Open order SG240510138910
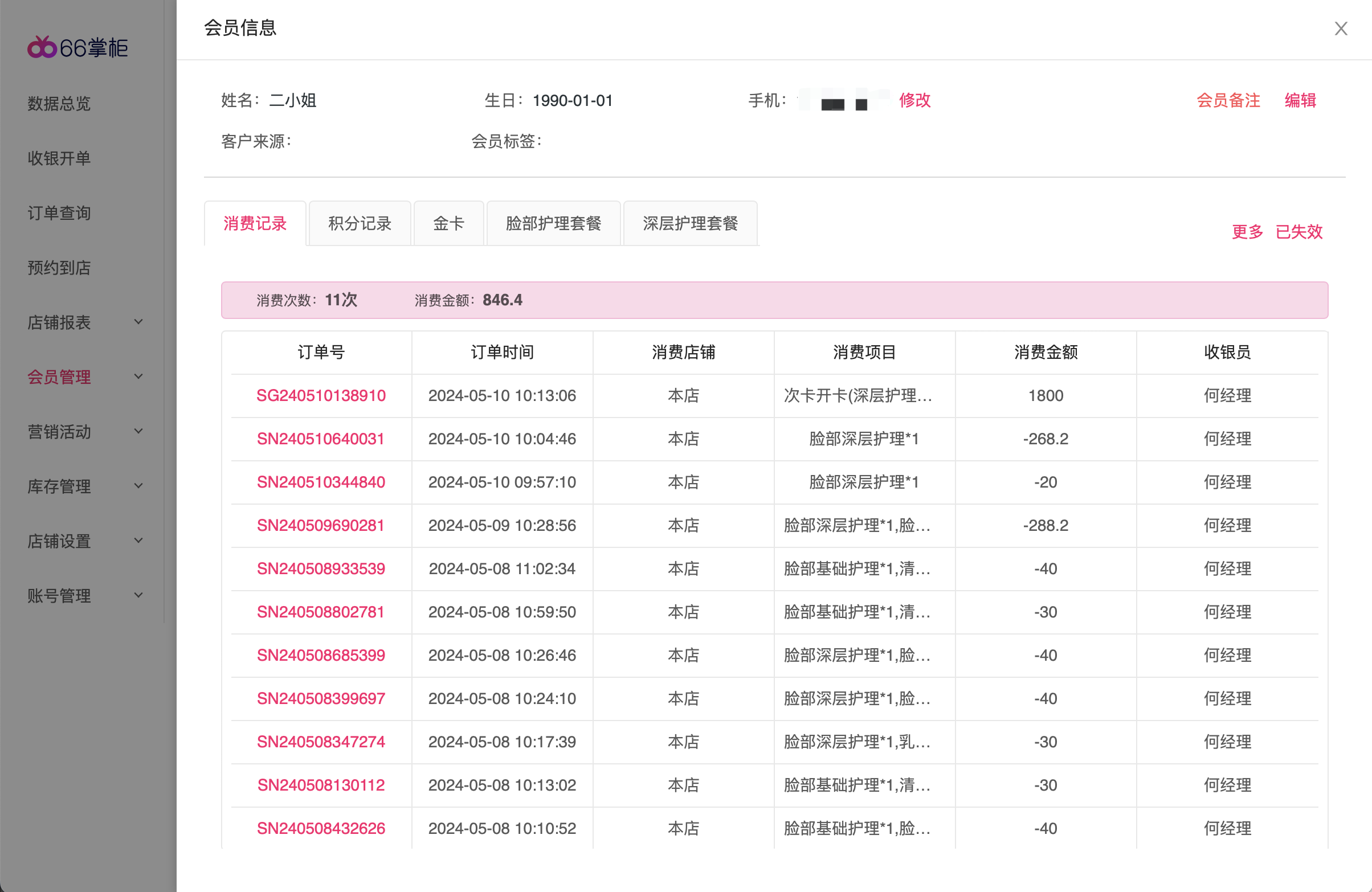Image resolution: width=1372 pixels, height=892 pixels. coord(321,396)
